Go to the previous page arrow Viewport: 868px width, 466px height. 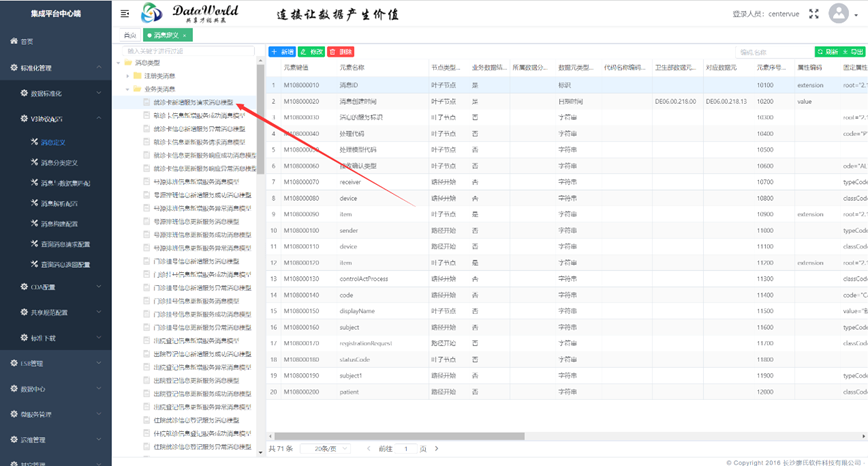(x=369, y=449)
